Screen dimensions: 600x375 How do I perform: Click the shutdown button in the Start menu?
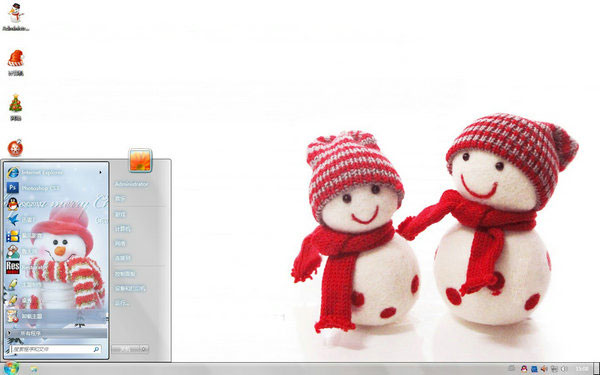(x=126, y=349)
